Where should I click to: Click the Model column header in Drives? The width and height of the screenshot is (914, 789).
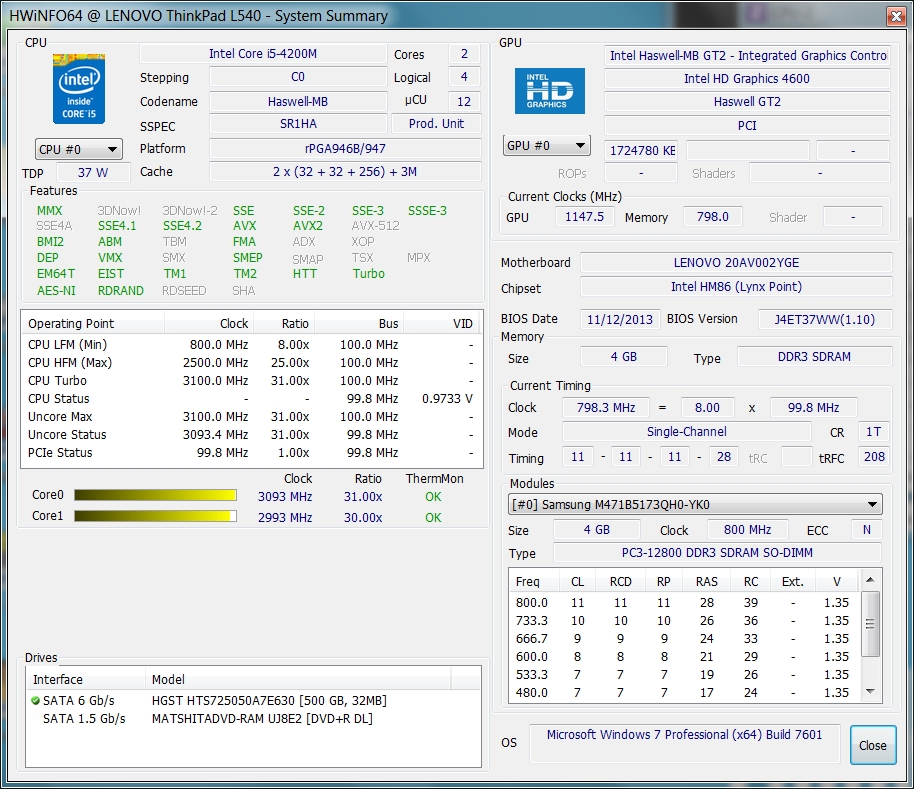(x=168, y=679)
